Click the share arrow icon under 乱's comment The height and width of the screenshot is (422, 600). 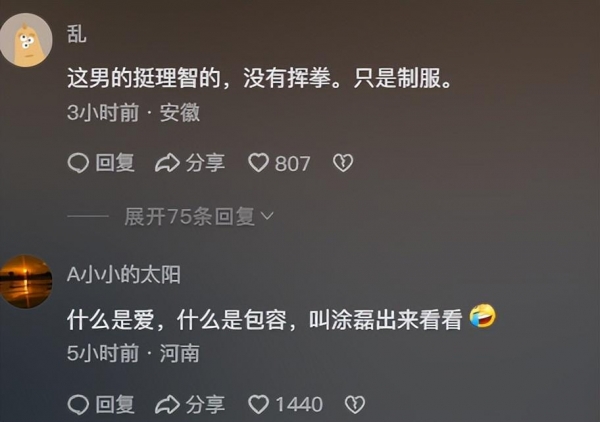click(167, 163)
